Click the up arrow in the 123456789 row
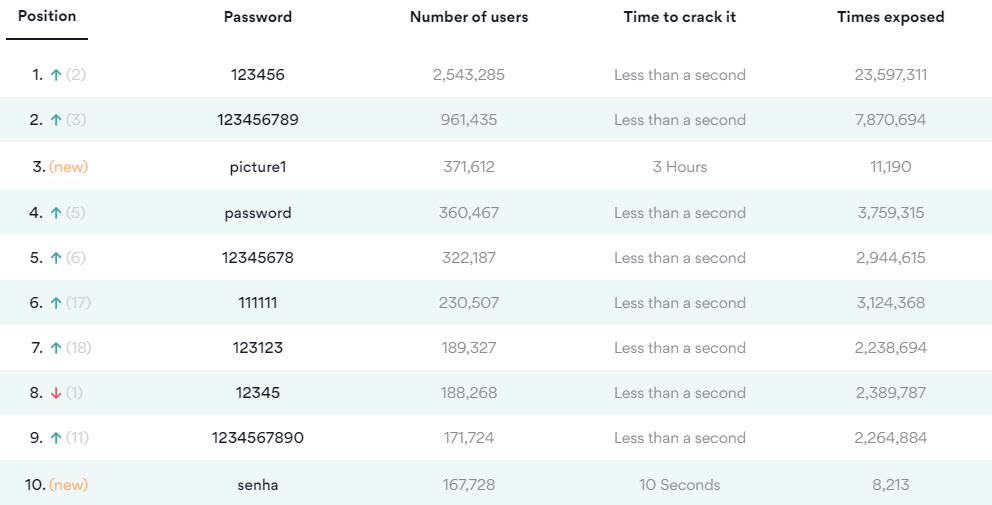This screenshot has width=992, height=505. [56, 120]
